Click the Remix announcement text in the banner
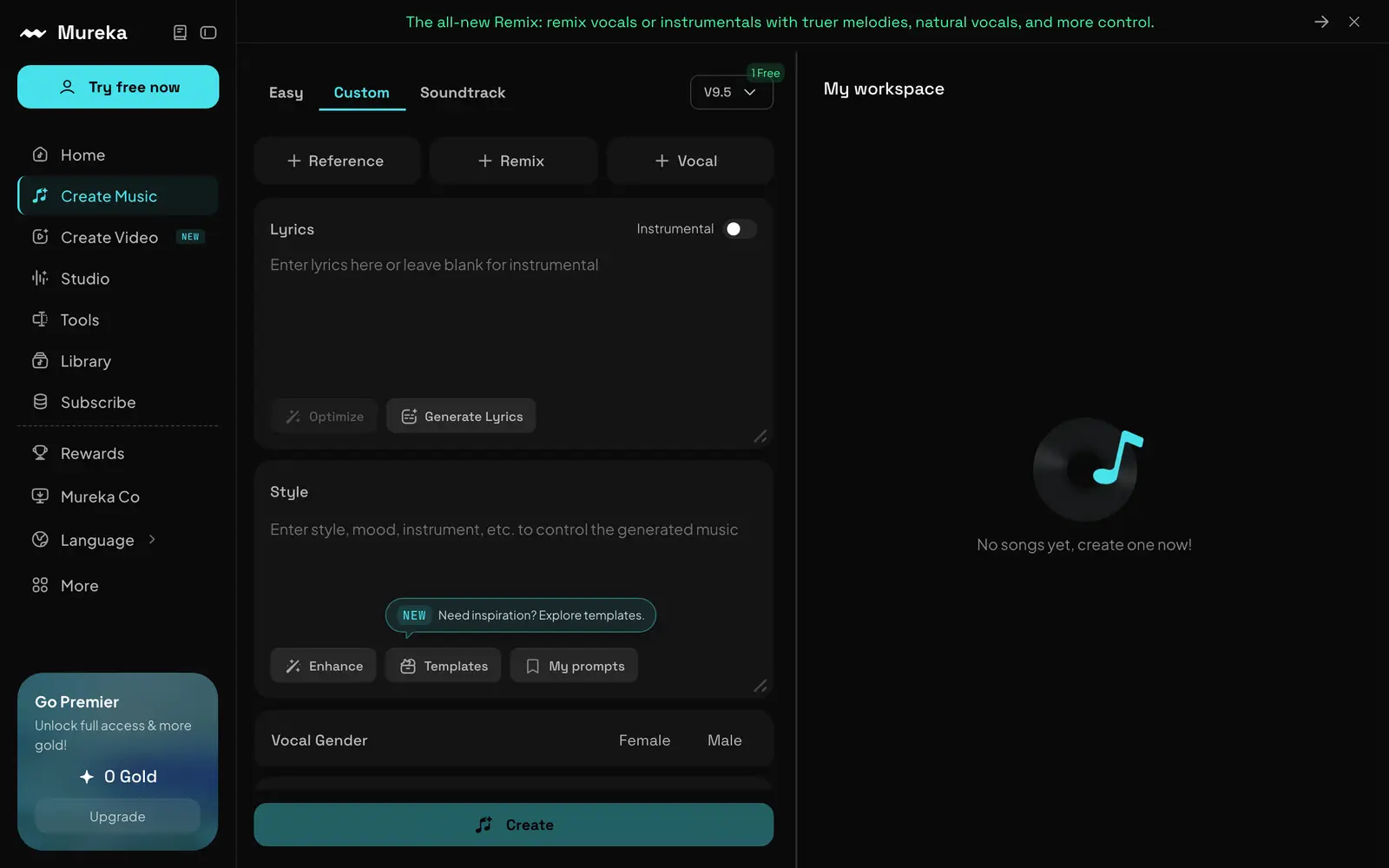Image resolution: width=1389 pixels, height=868 pixels. [780, 22]
